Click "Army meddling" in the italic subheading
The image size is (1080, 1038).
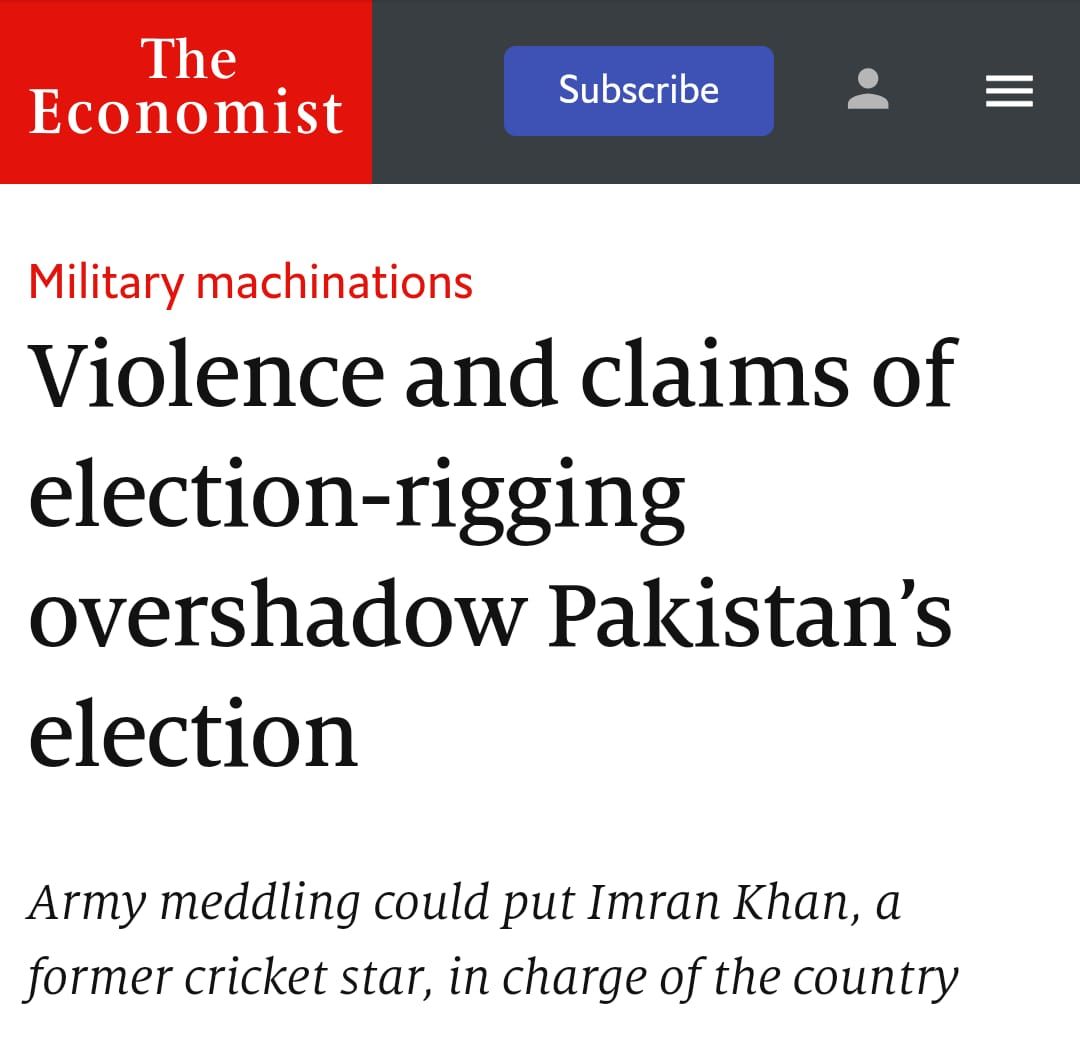pyautogui.click(x=191, y=903)
